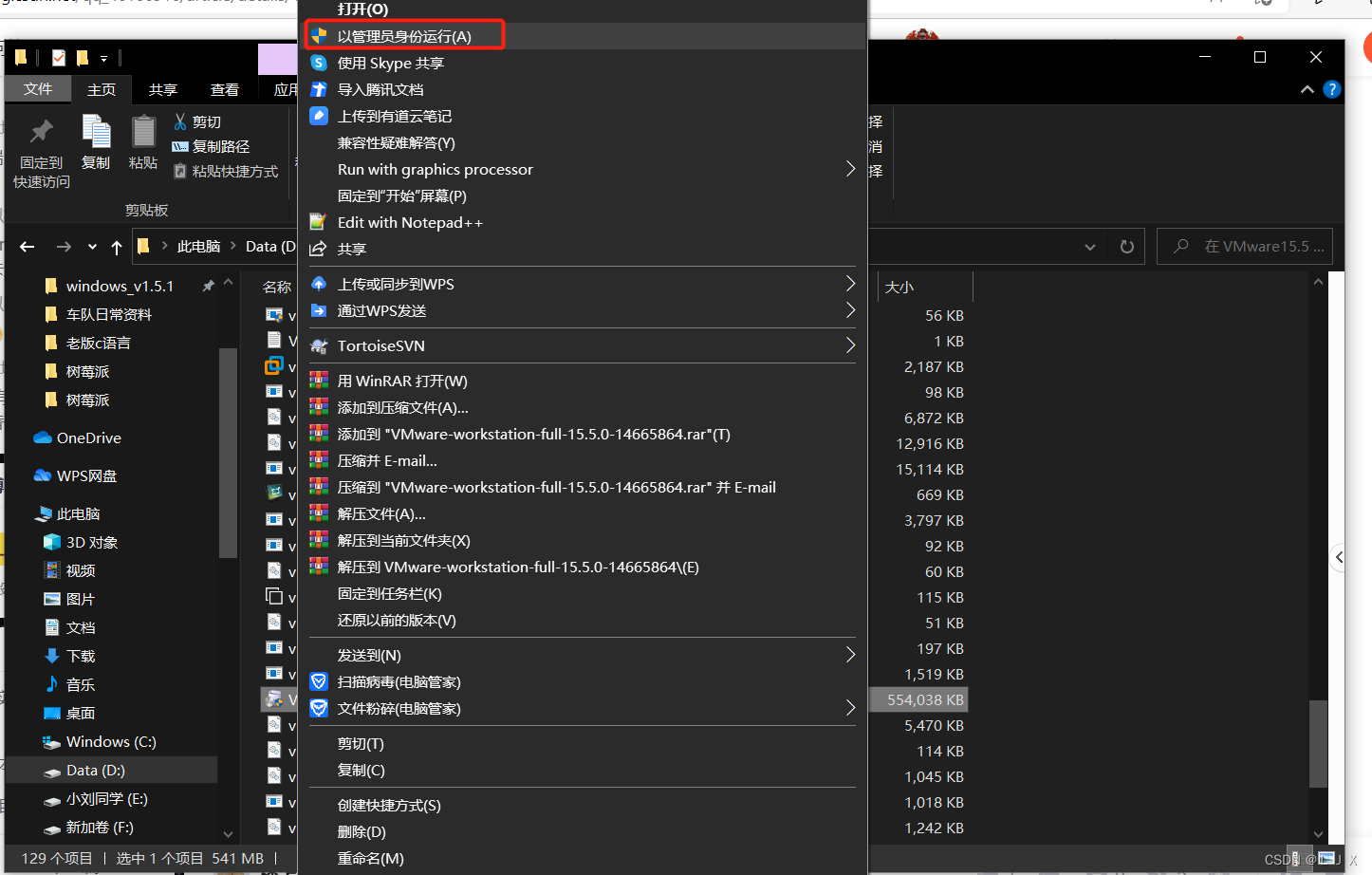Screen dimensions: 1372x875
Task: Click 复制路径 in ribbon
Action: pyautogui.click(x=212, y=146)
